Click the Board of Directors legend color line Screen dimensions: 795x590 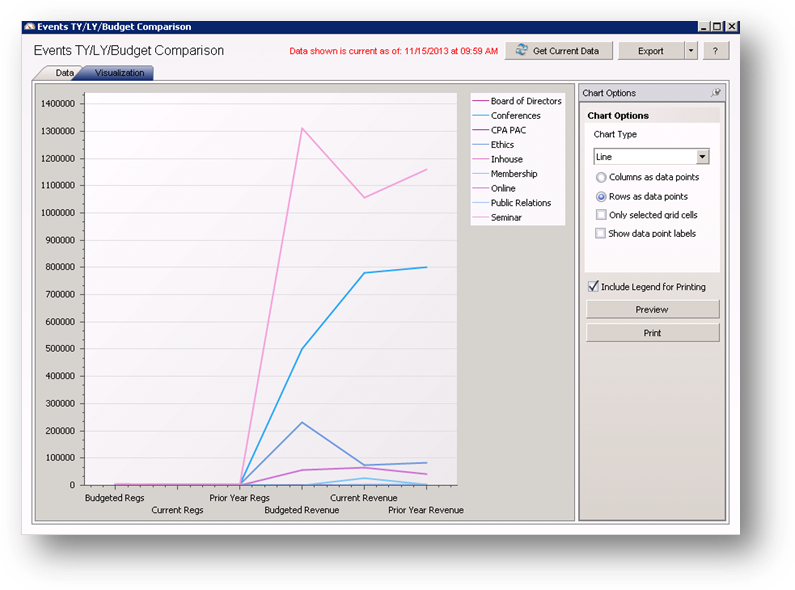pyautogui.click(x=480, y=101)
